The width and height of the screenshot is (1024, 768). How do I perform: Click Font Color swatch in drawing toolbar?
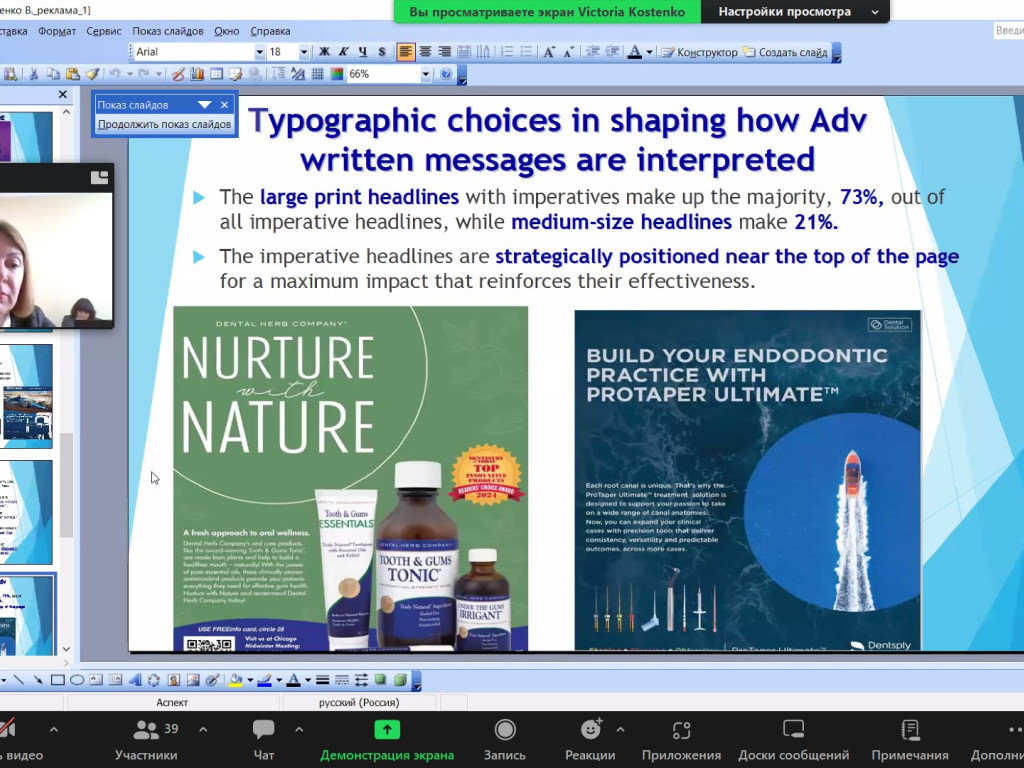point(293,680)
